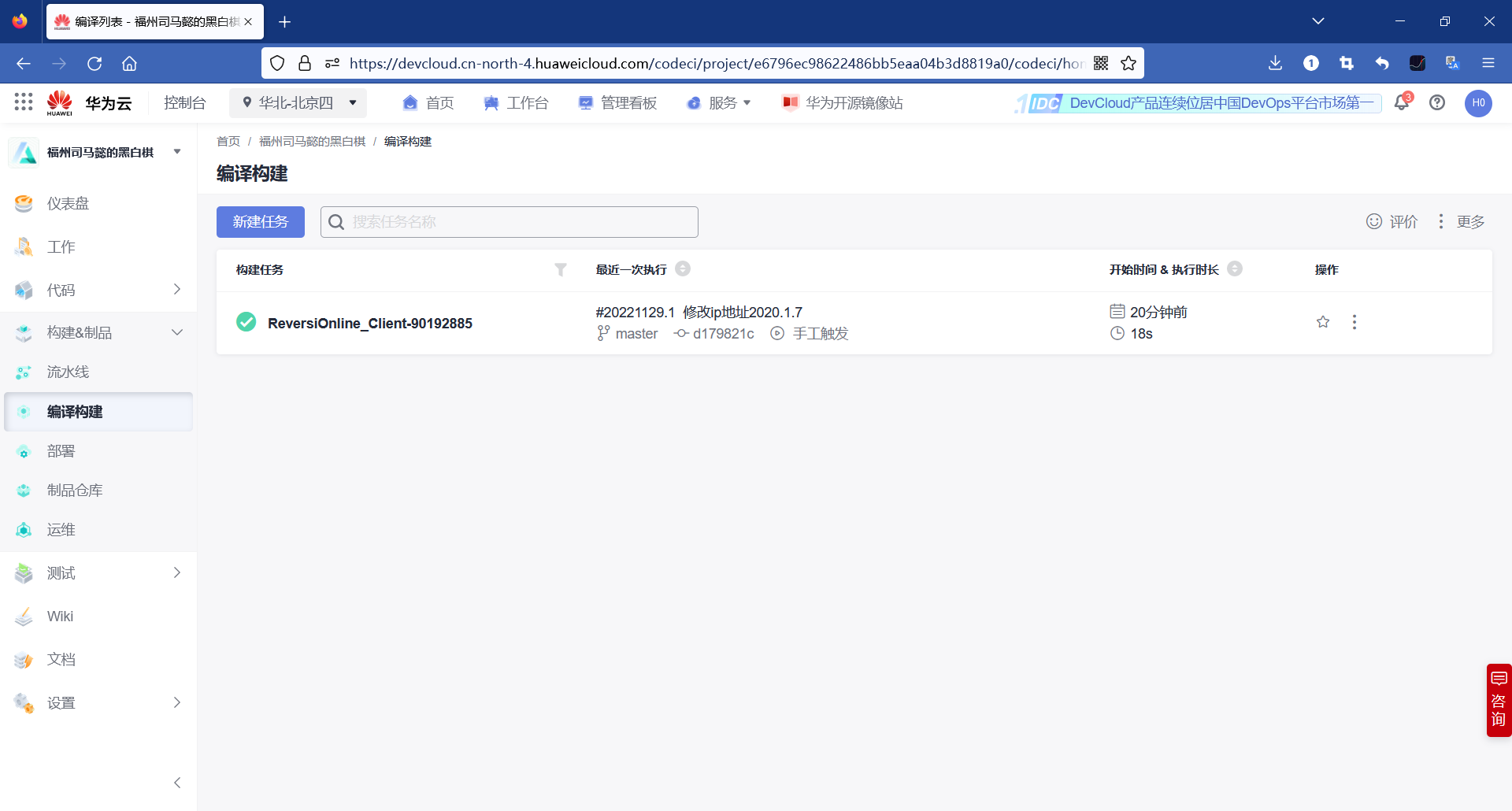
Task: Open the DevCloud IDC banner
Action: (1198, 103)
